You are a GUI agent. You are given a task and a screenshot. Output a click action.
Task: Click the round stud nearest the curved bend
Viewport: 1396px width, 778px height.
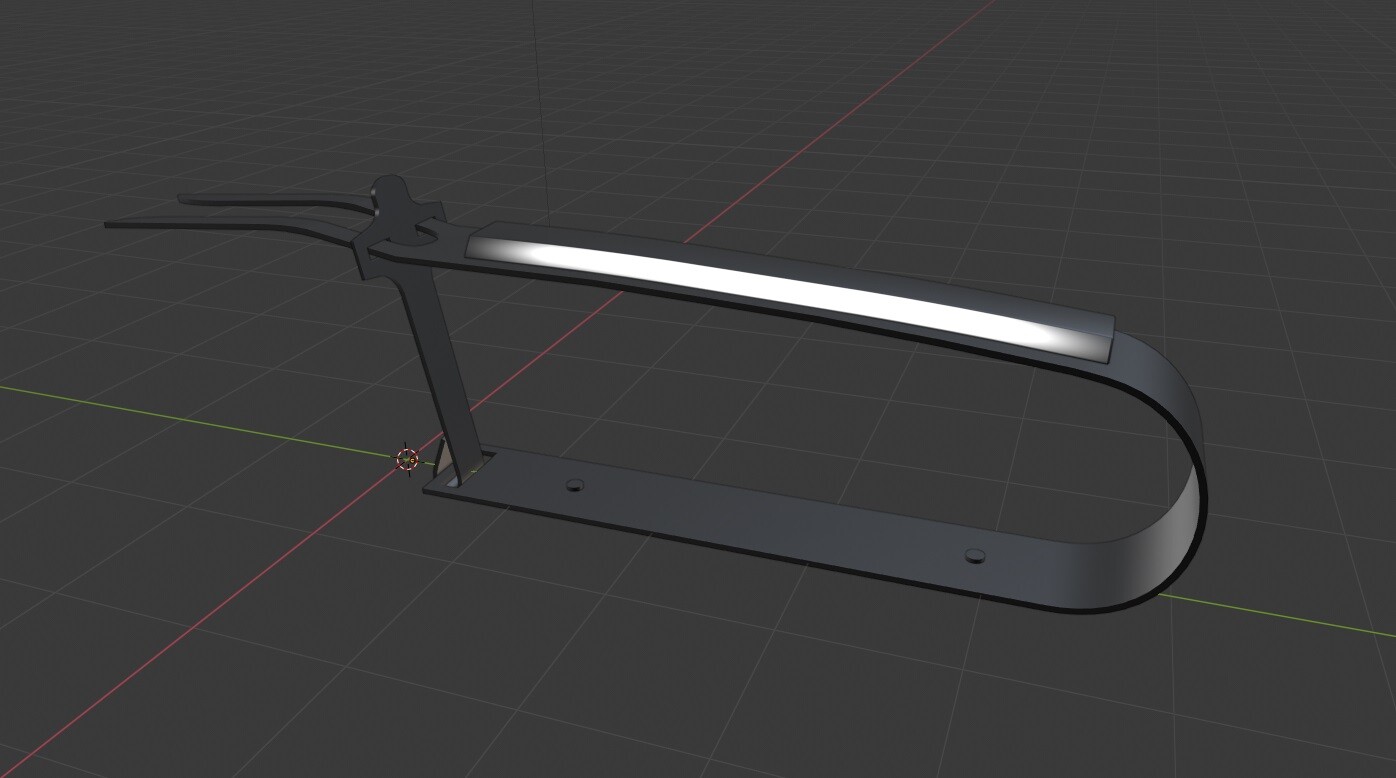click(975, 555)
